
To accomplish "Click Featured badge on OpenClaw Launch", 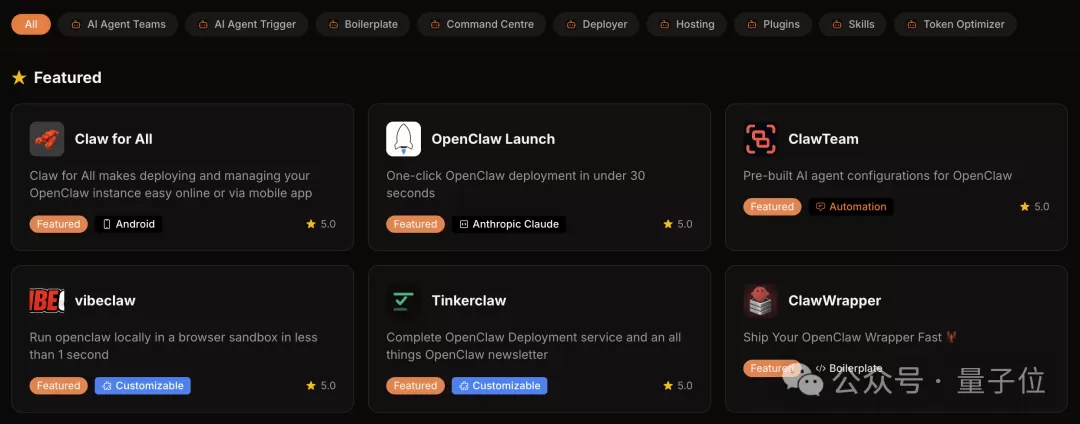I will coord(415,224).
